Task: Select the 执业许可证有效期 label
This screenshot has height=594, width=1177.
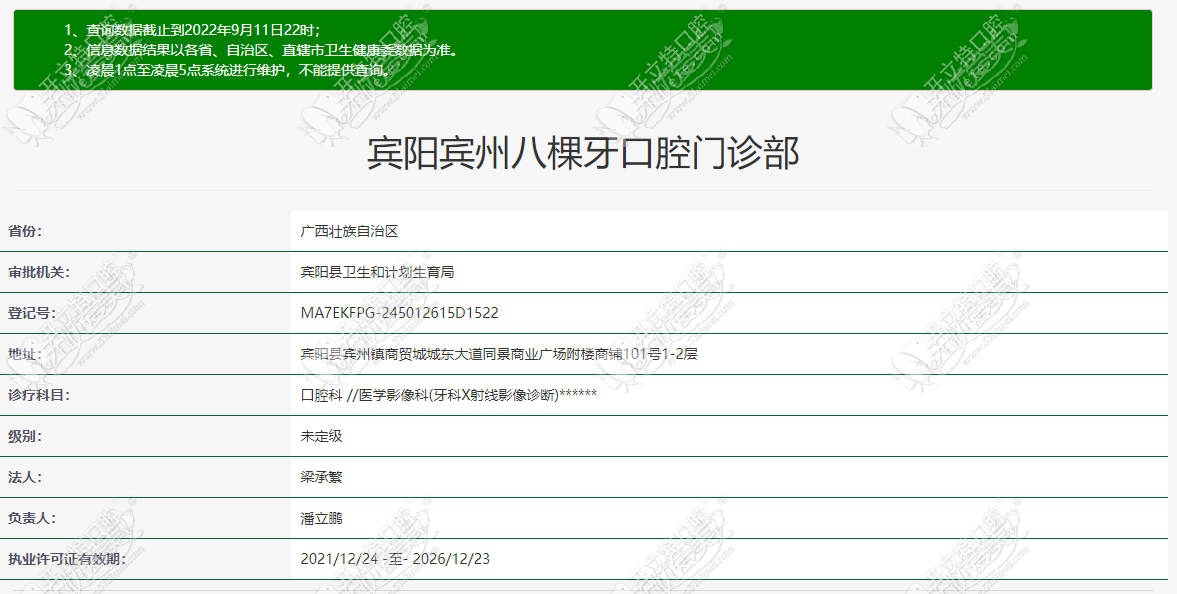Action: pyautogui.click(x=66, y=559)
